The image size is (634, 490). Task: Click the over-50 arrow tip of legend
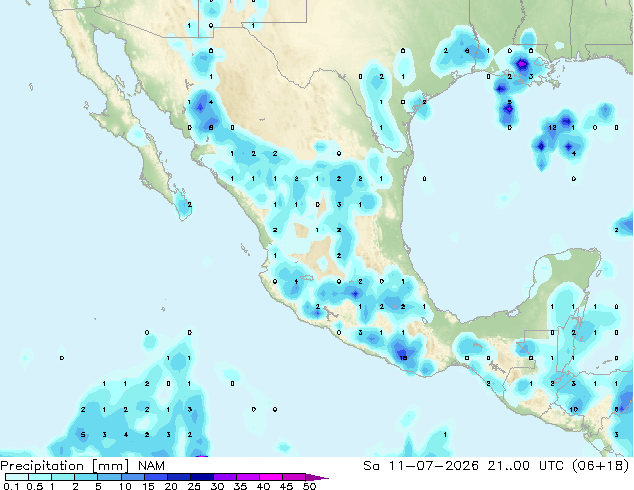click(317, 477)
